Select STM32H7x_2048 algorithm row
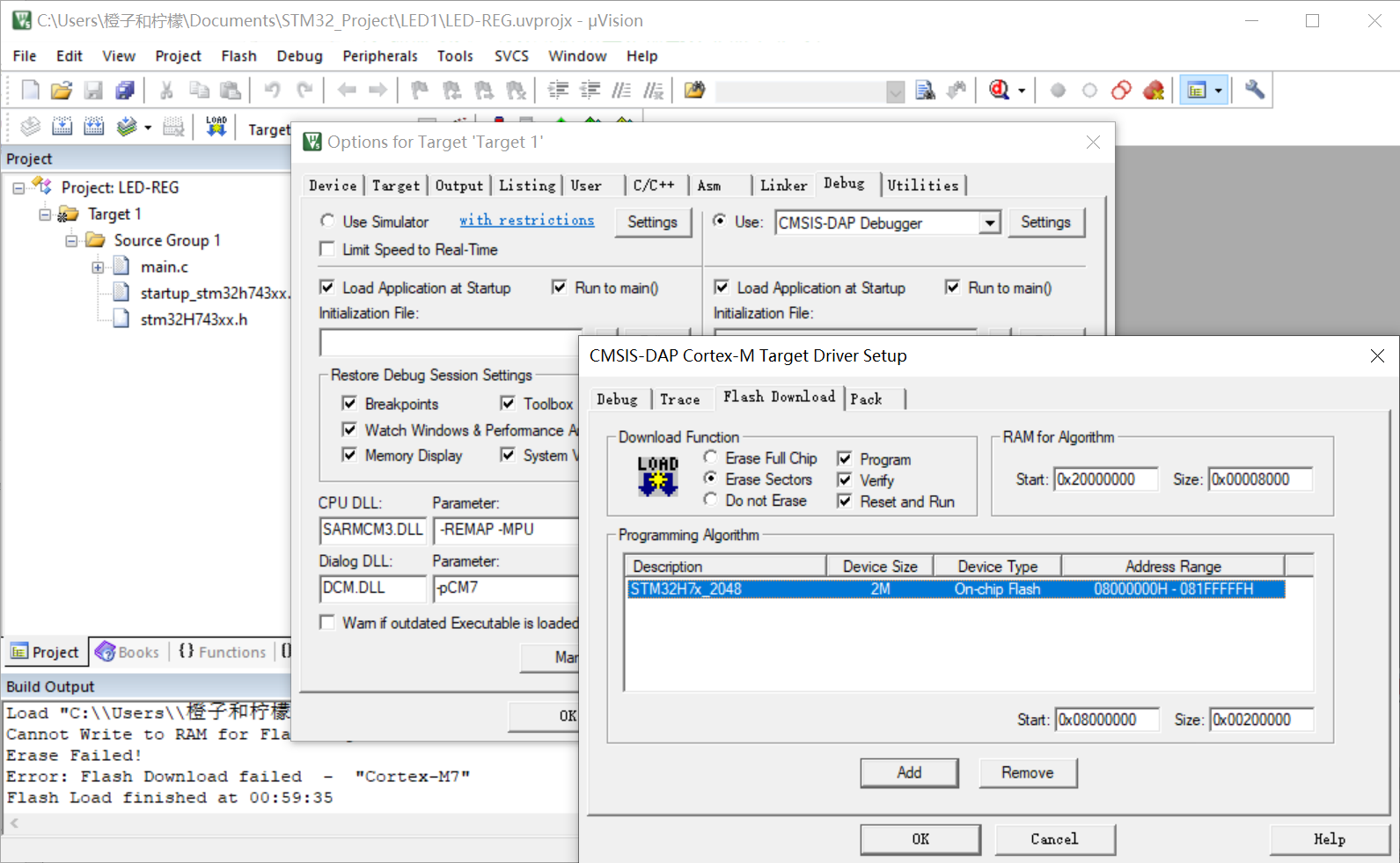The image size is (1400, 863). coord(956,589)
